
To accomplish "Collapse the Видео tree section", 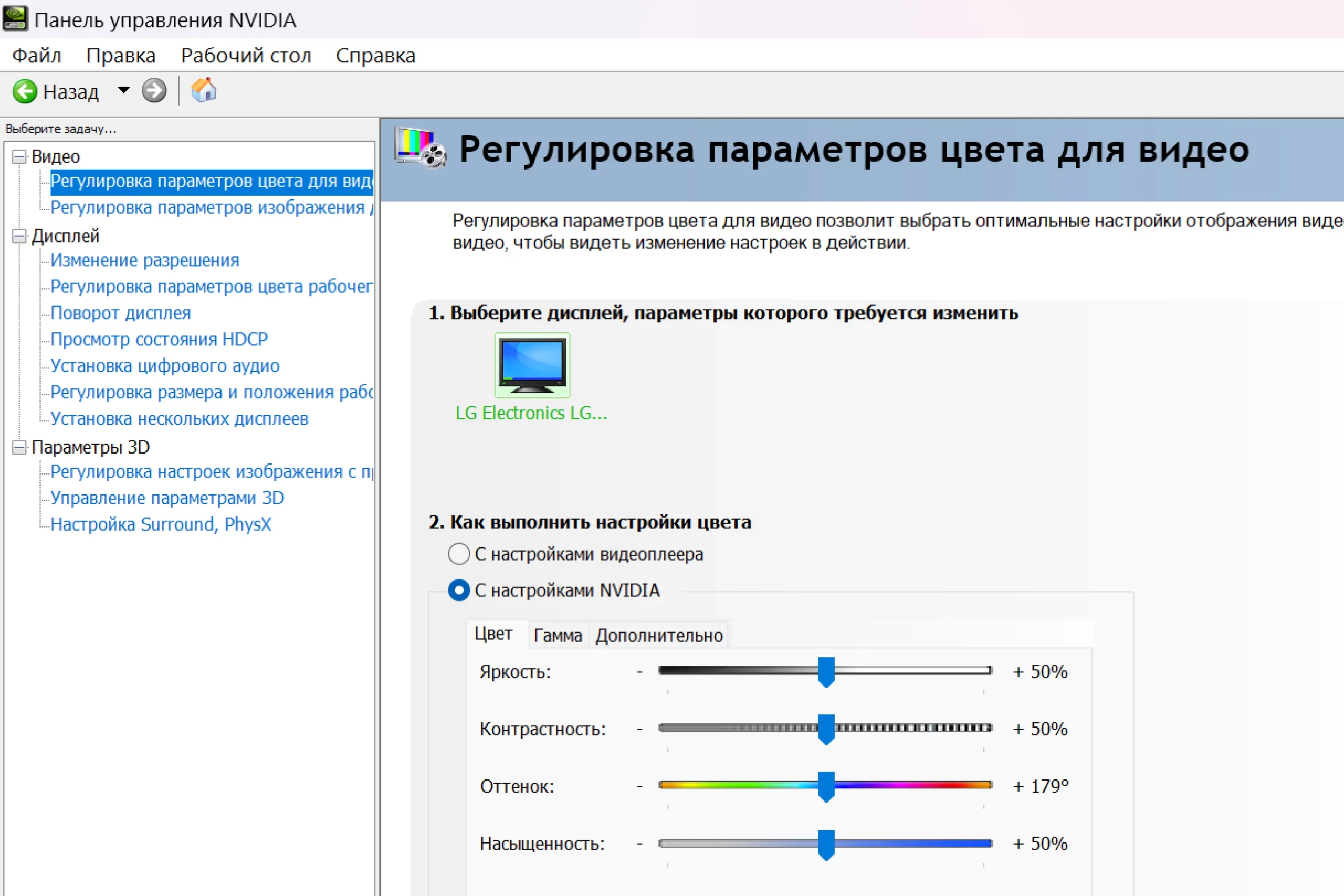I will click(19, 156).
